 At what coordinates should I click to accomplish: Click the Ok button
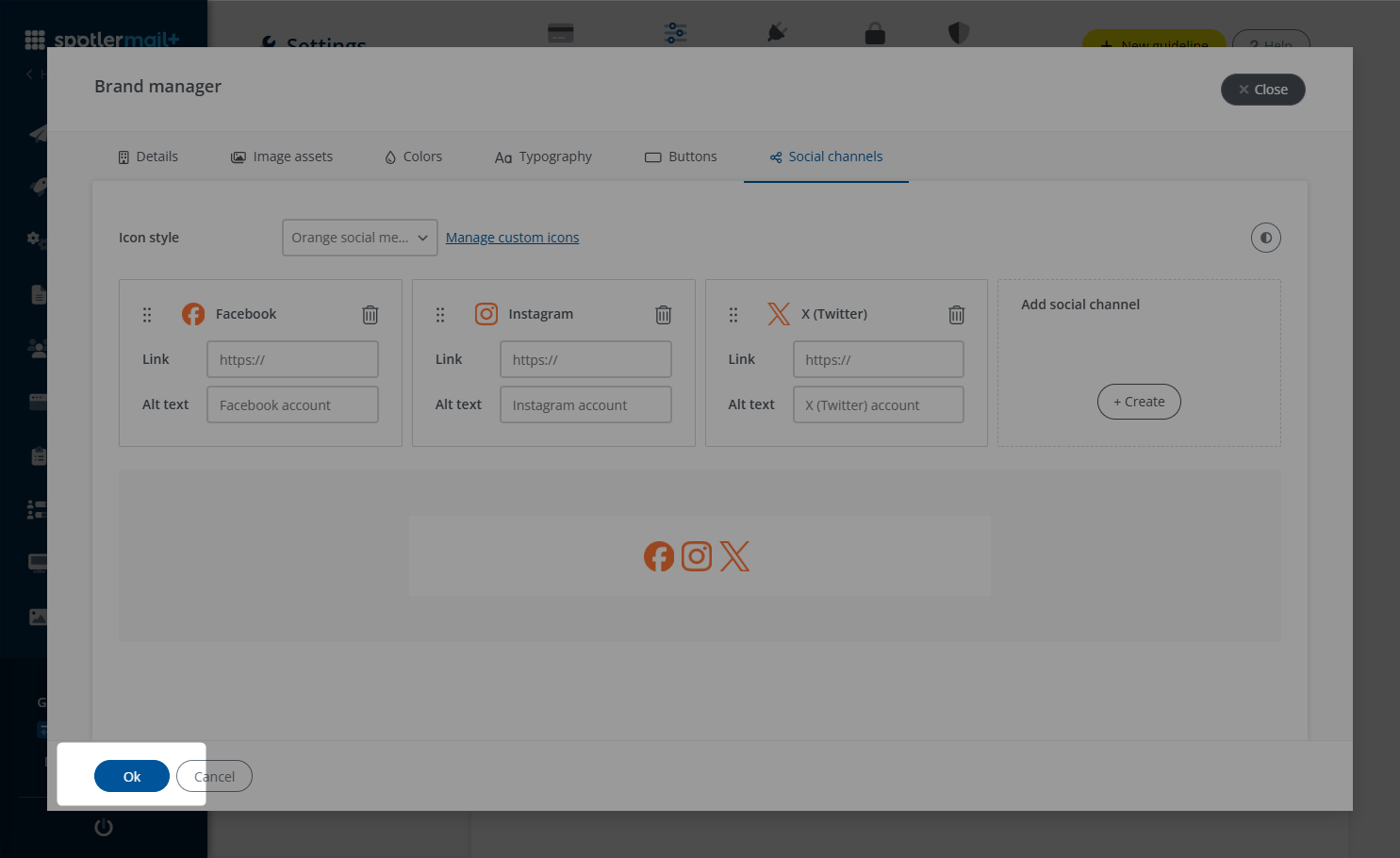point(132,776)
